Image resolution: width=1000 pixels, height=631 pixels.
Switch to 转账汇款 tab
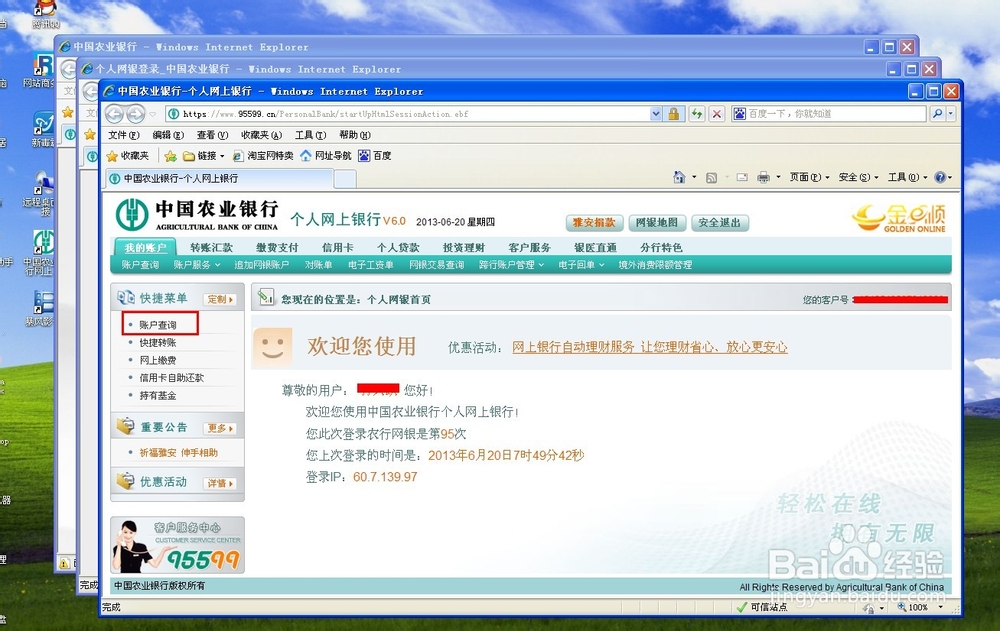coord(211,248)
